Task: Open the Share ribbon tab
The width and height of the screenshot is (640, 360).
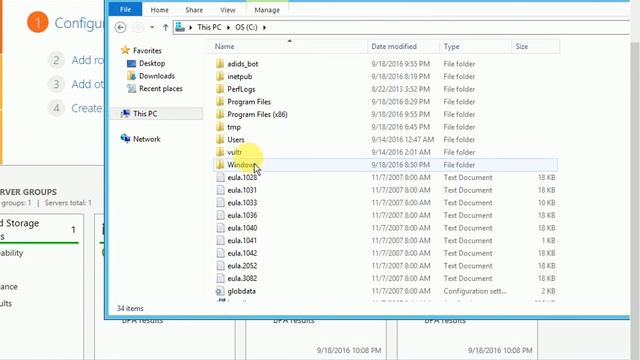Action: point(194,10)
